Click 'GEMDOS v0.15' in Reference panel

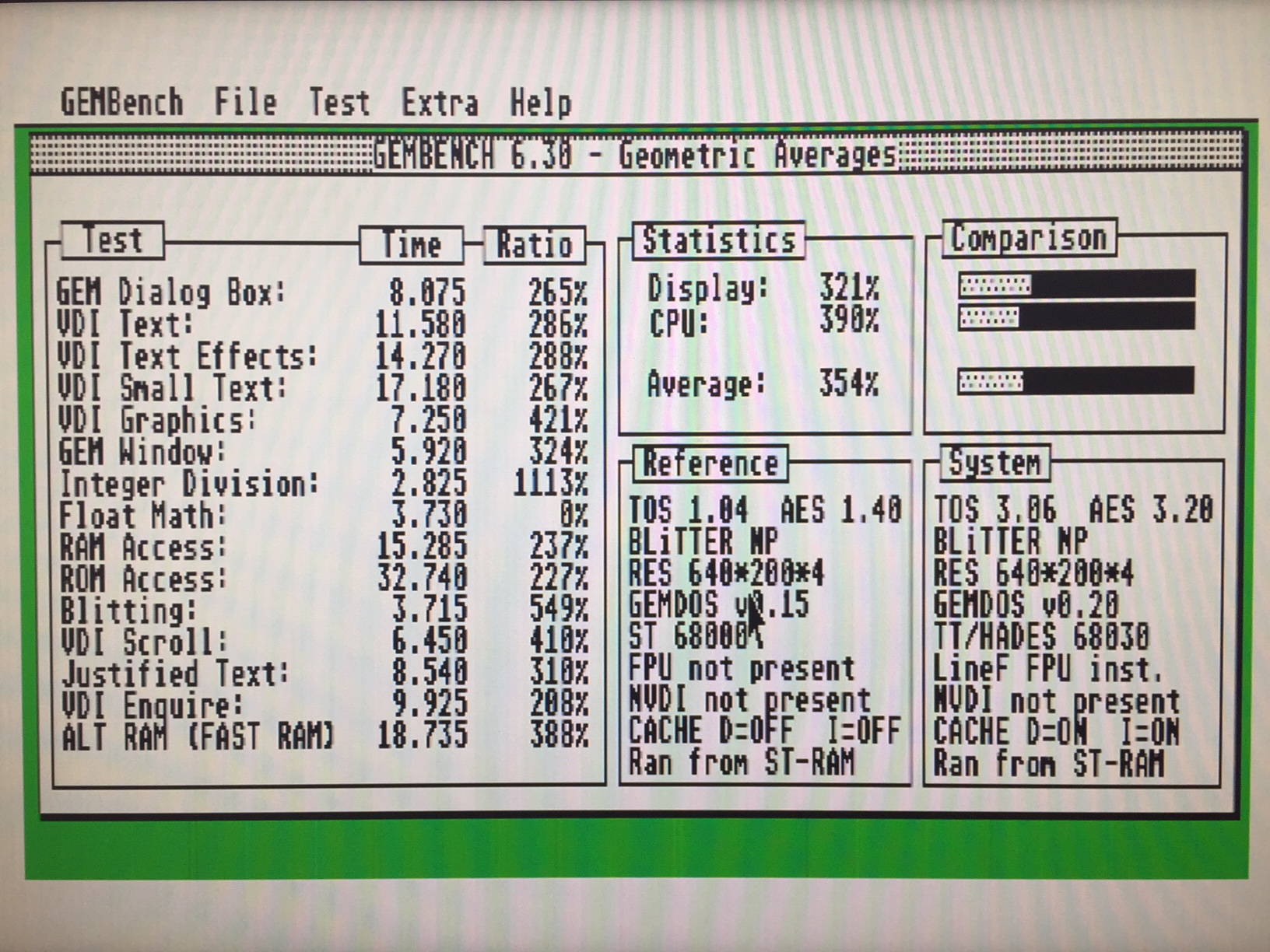pos(718,605)
